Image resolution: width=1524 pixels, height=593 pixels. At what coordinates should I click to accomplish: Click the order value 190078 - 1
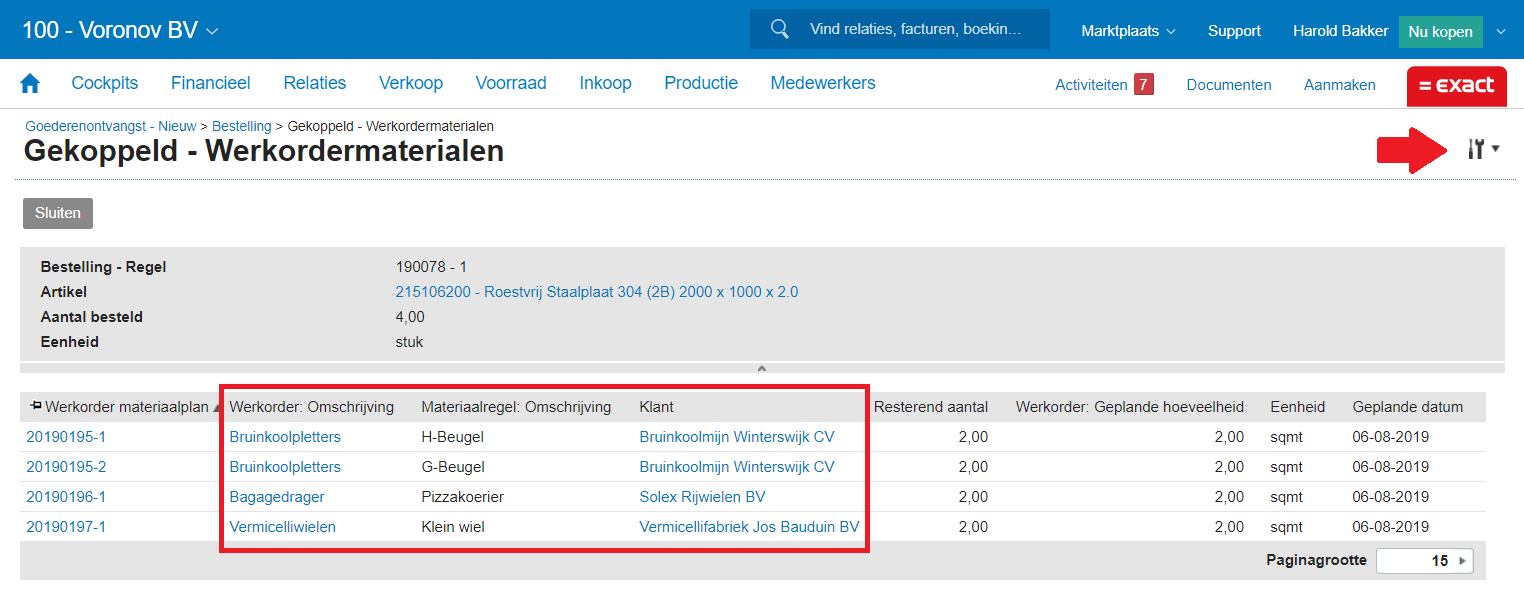[x=431, y=267]
